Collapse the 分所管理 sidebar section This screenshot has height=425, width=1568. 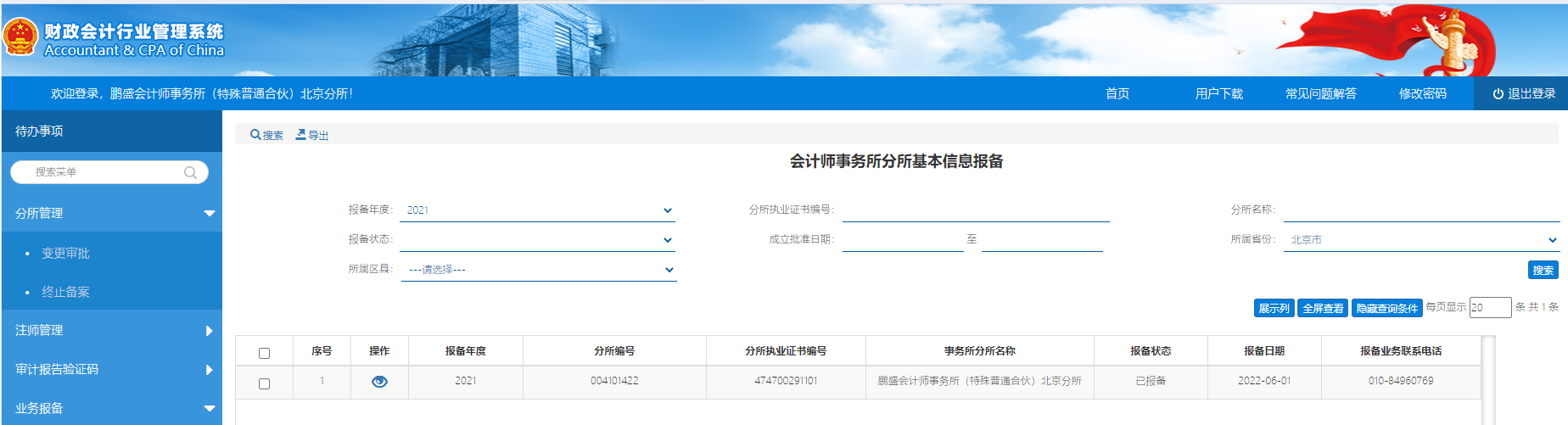tap(209, 214)
